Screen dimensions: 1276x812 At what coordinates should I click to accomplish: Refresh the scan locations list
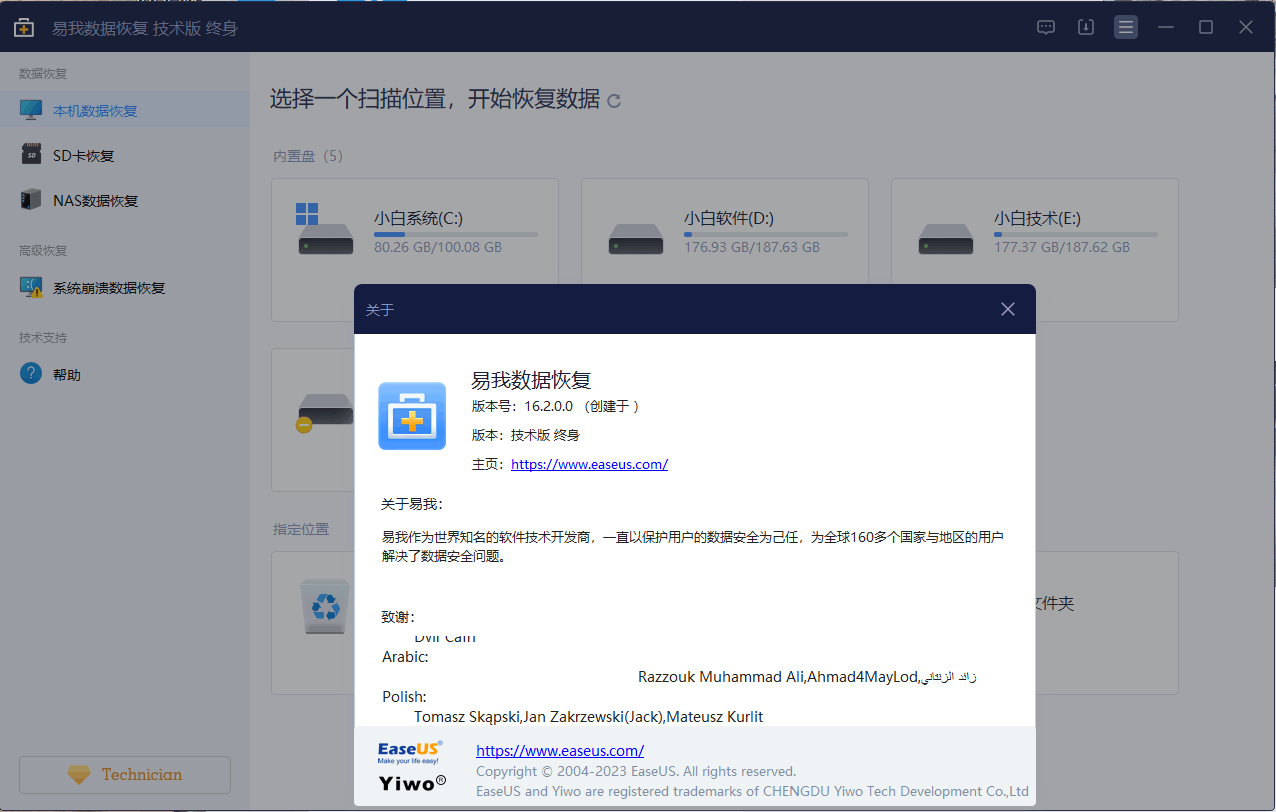pyautogui.click(x=614, y=101)
